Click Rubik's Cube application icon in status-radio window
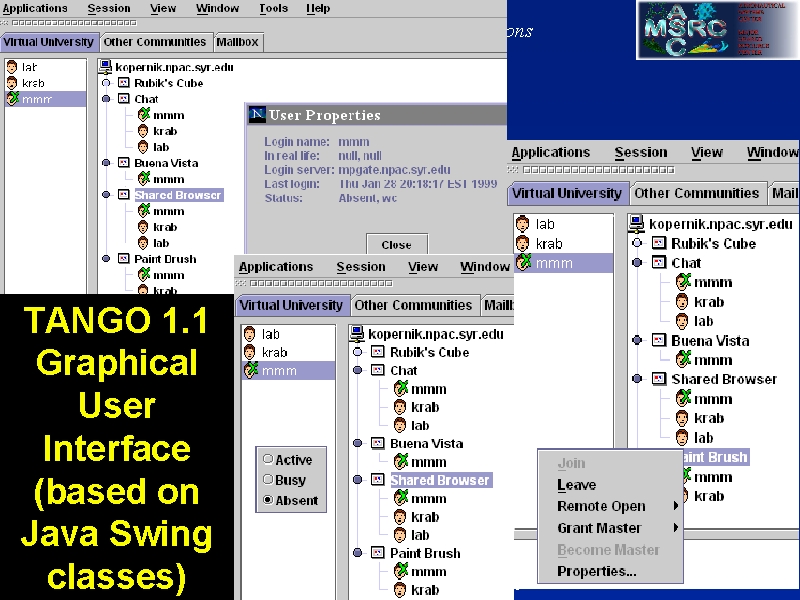This screenshot has width=800, height=600. pyautogui.click(x=378, y=352)
